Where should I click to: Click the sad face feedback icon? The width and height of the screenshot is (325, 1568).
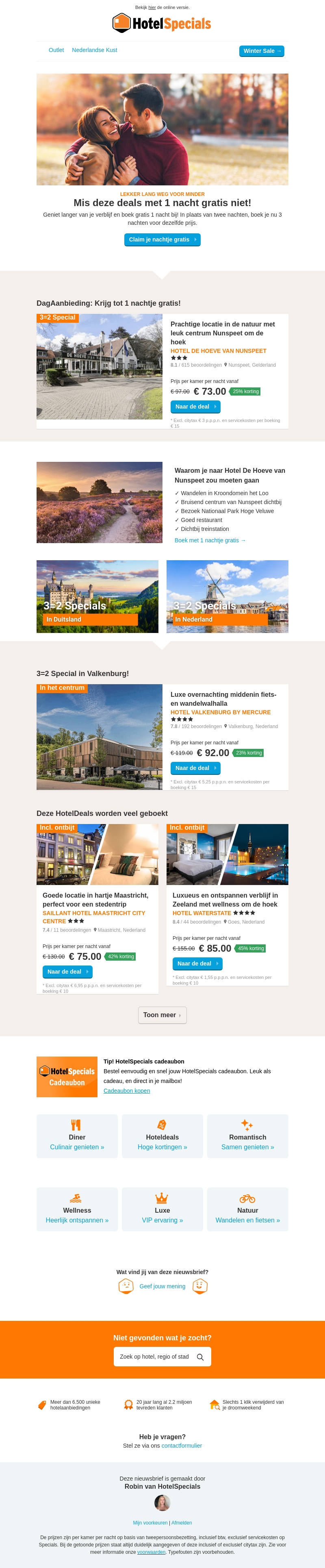(x=126, y=1286)
